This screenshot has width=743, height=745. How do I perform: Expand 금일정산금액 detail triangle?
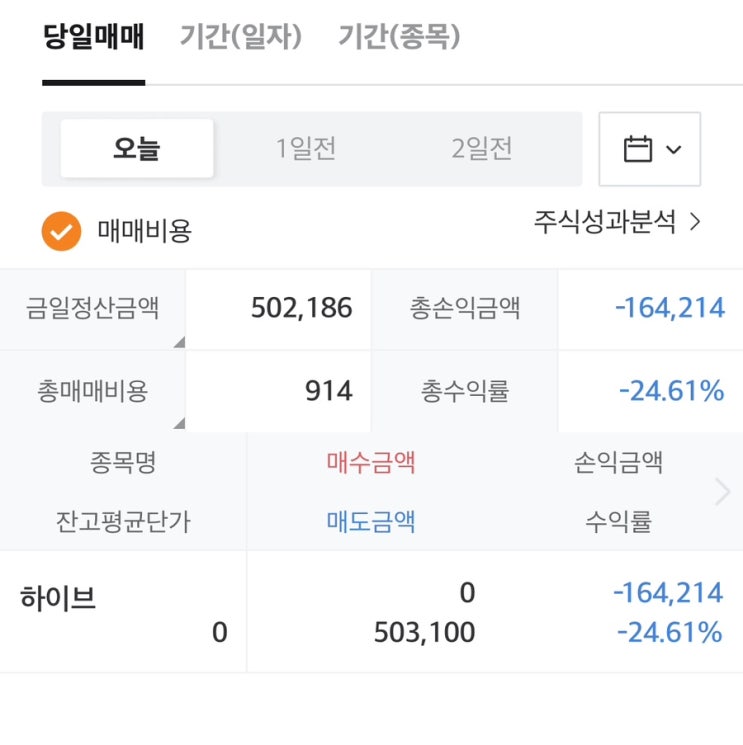(179, 343)
